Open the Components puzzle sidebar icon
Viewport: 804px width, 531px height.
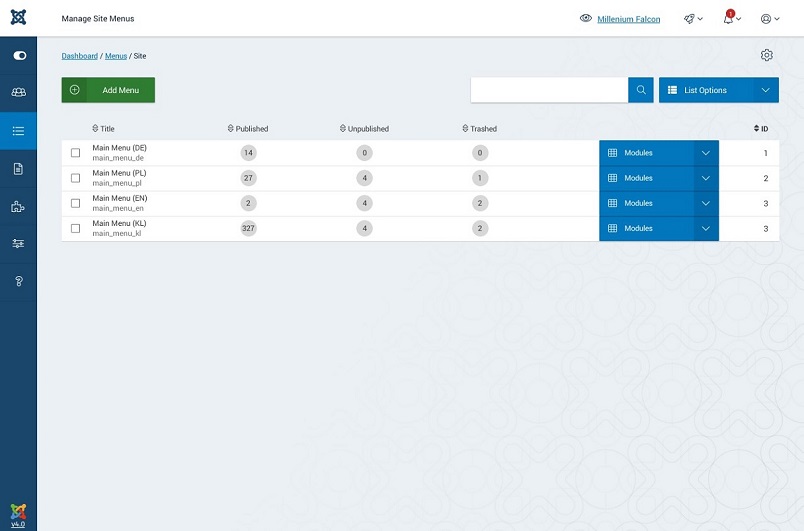click(x=18, y=207)
